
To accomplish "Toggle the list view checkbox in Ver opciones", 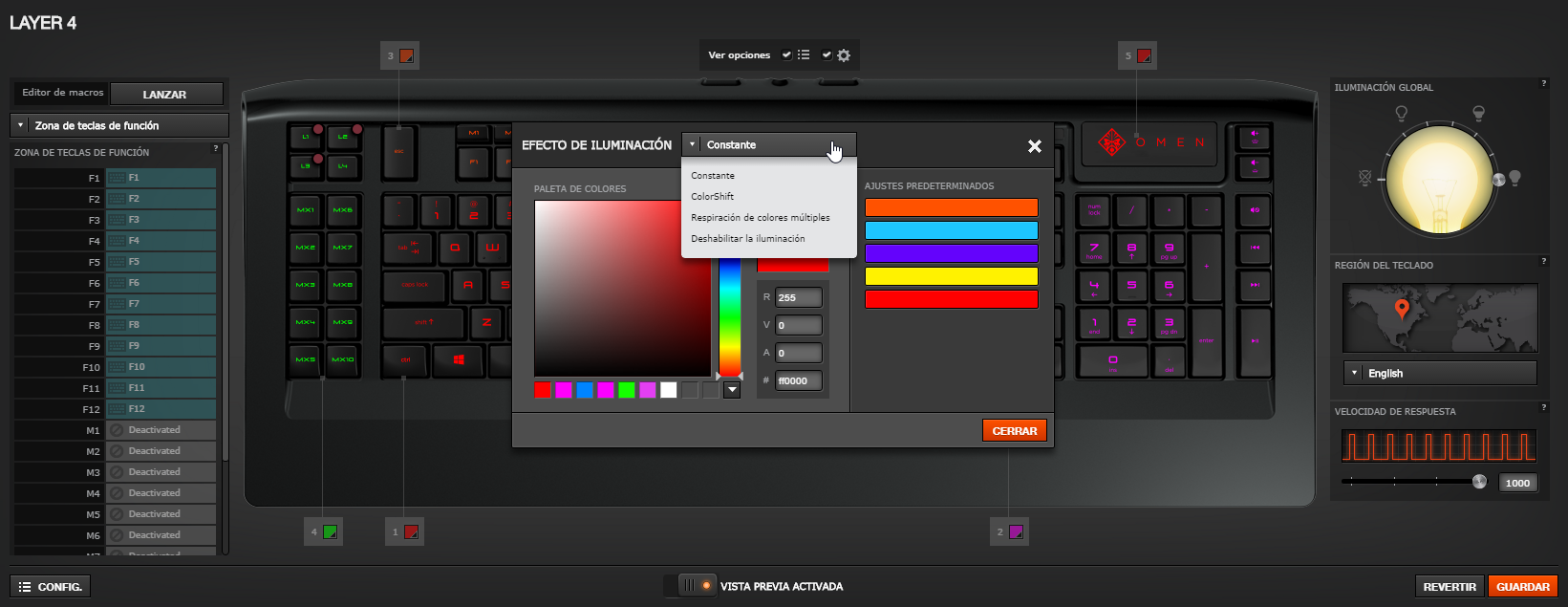I will 786,55.
